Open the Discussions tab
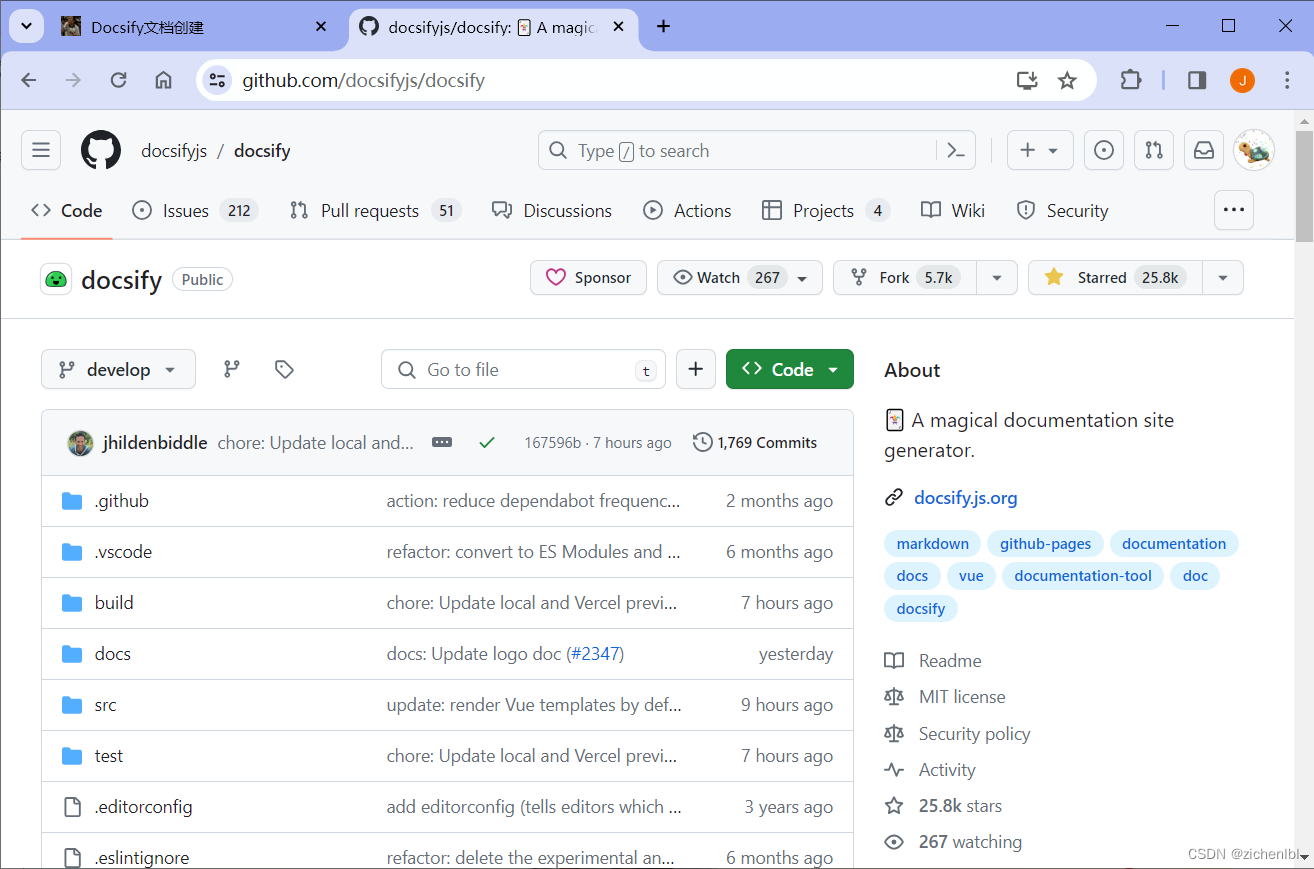Image resolution: width=1314 pixels, height=869 pixels. [x=551, y=210]
